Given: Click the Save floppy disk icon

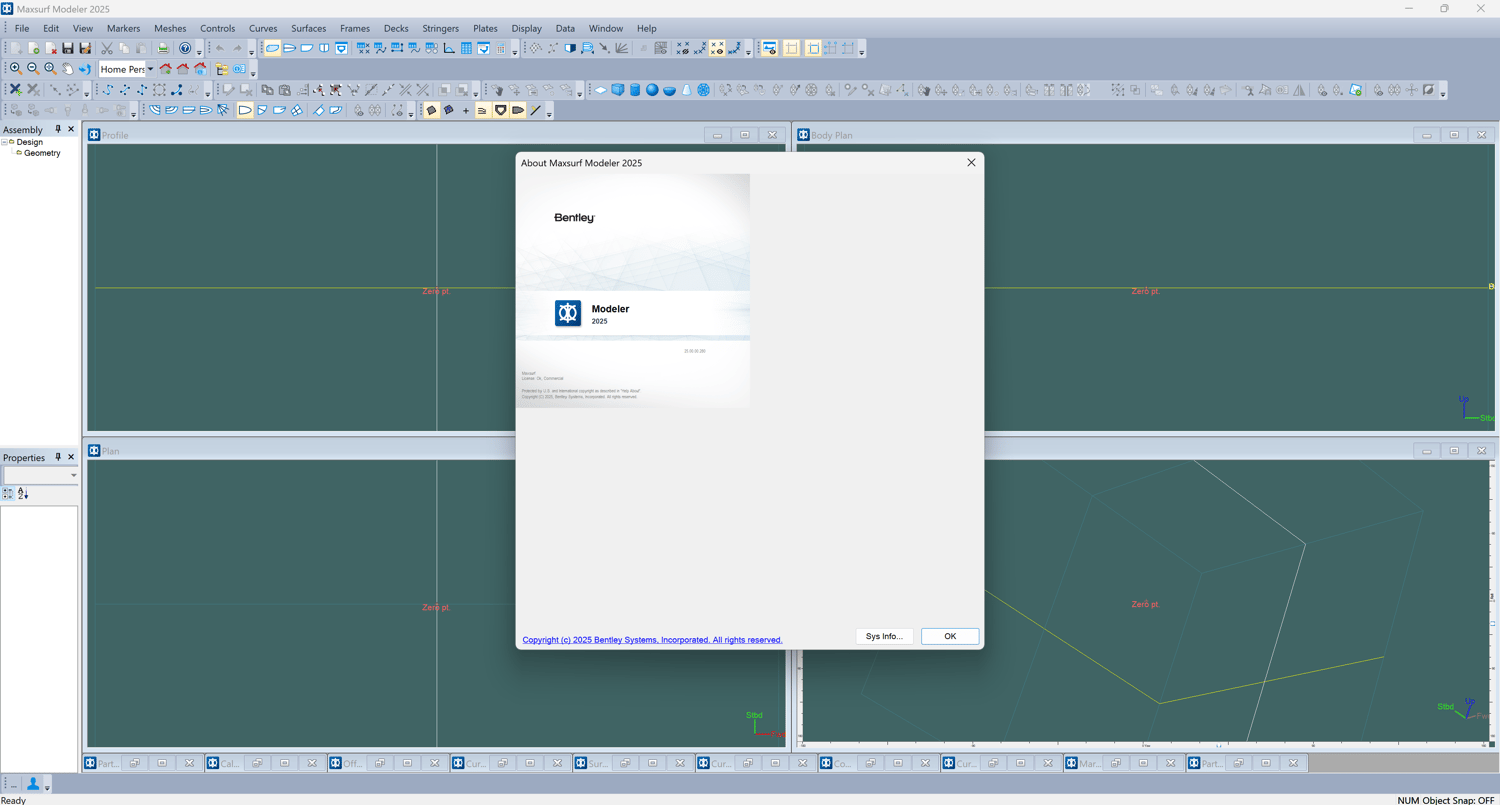Looking at the screenshot, I should coord(68,48).
